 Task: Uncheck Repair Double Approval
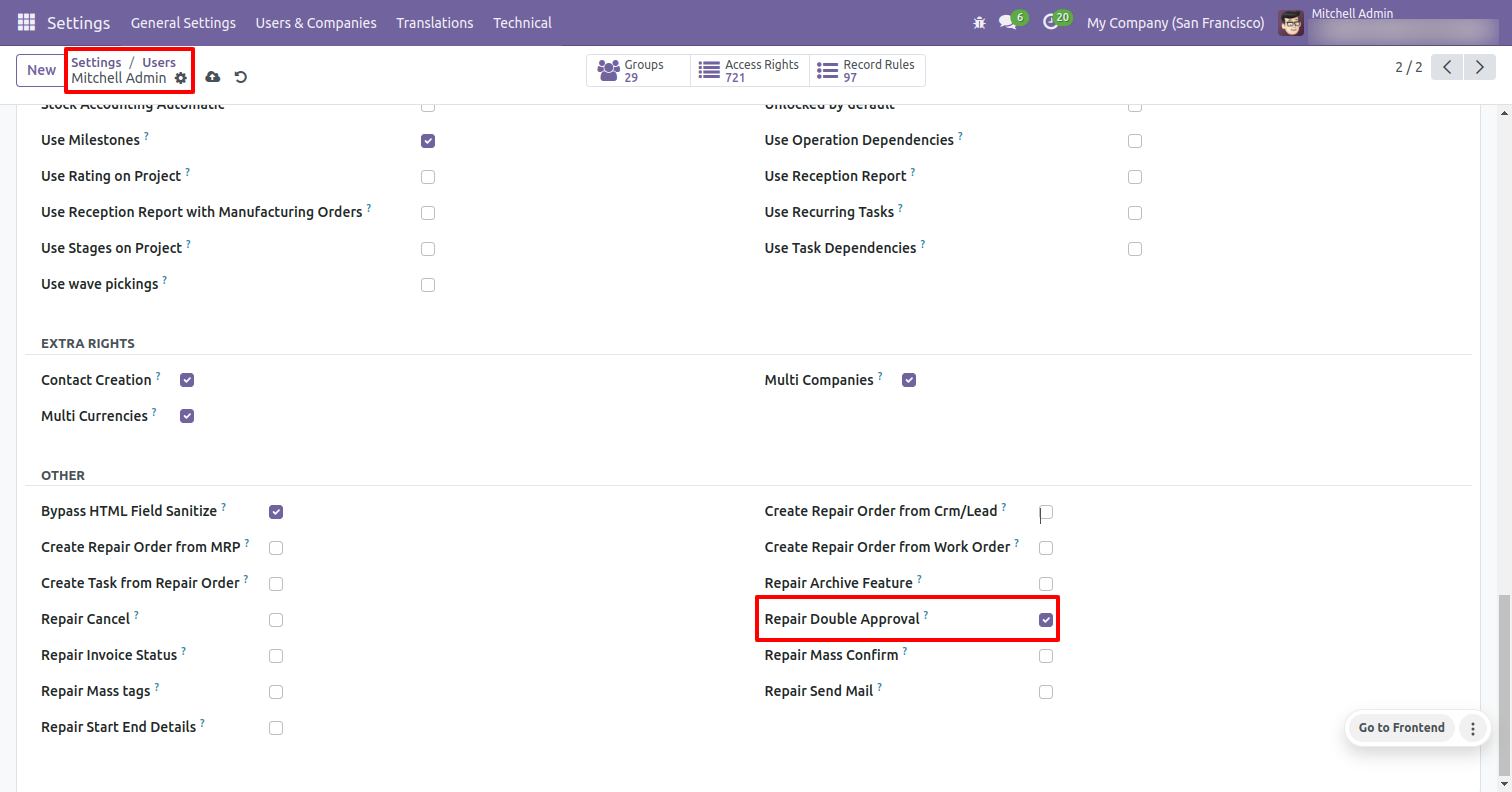coord(1046,620)
